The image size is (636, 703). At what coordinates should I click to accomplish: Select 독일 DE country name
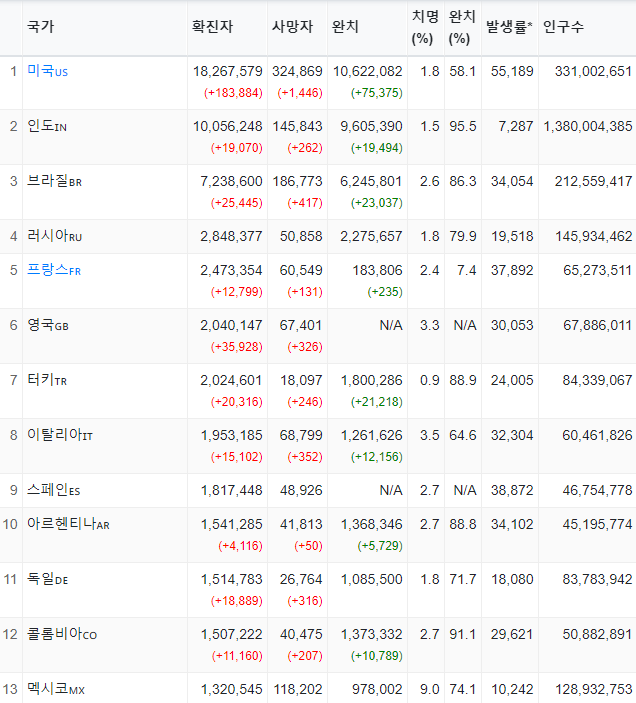click(x=48, y=579)
